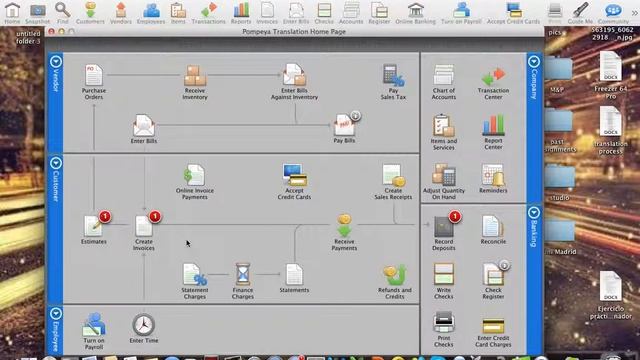Open Adjust Quantity On Hand

(x=444, y=182)
